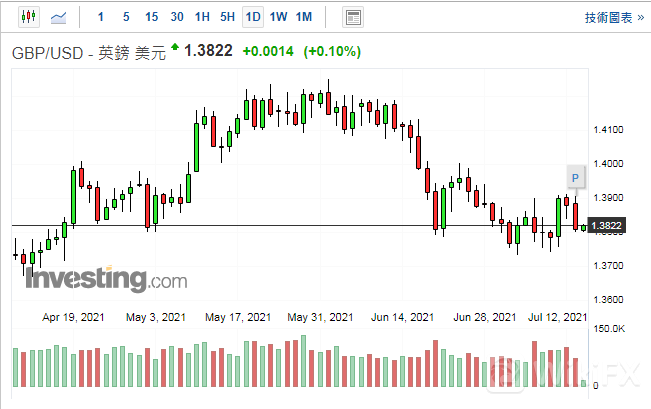Viewport: 651px width, 409px height.
Task: Click the Jun 14, 2021 date label
Action: click(401, 317)
